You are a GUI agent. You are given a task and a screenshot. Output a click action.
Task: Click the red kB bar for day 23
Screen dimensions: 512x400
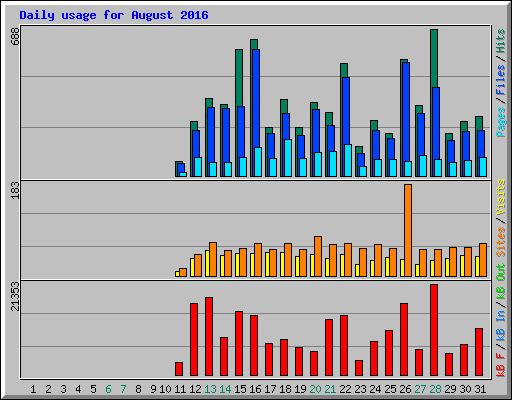tap(359, 368)
